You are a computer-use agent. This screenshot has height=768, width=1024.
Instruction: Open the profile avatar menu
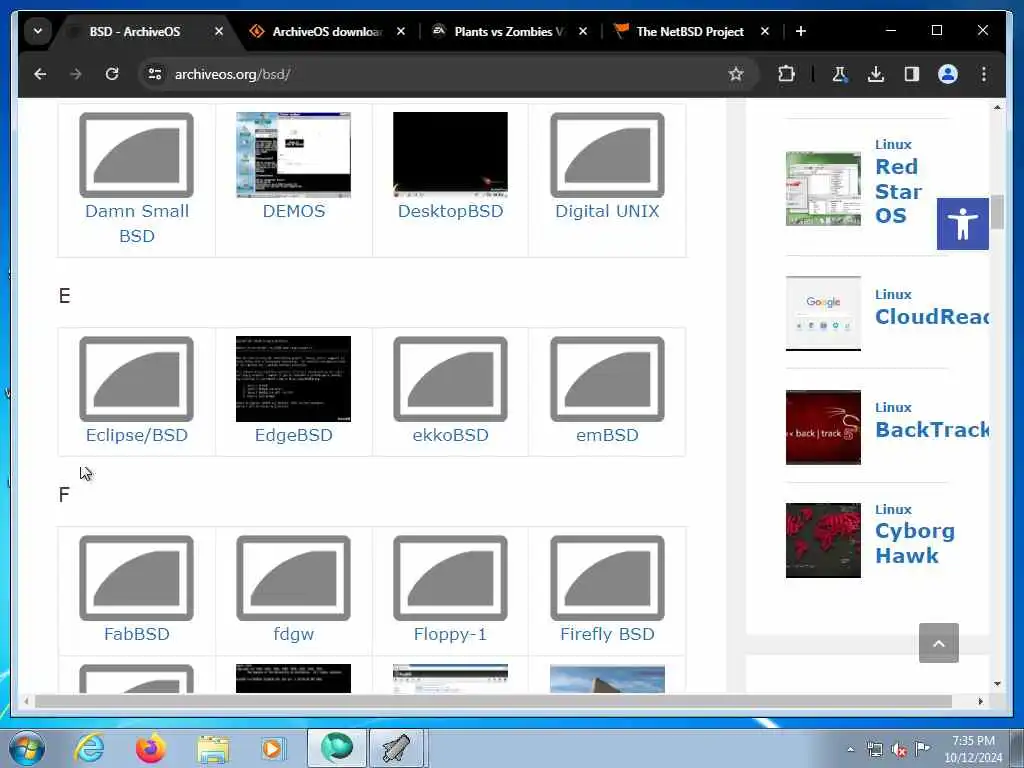(x=948, y=74)
